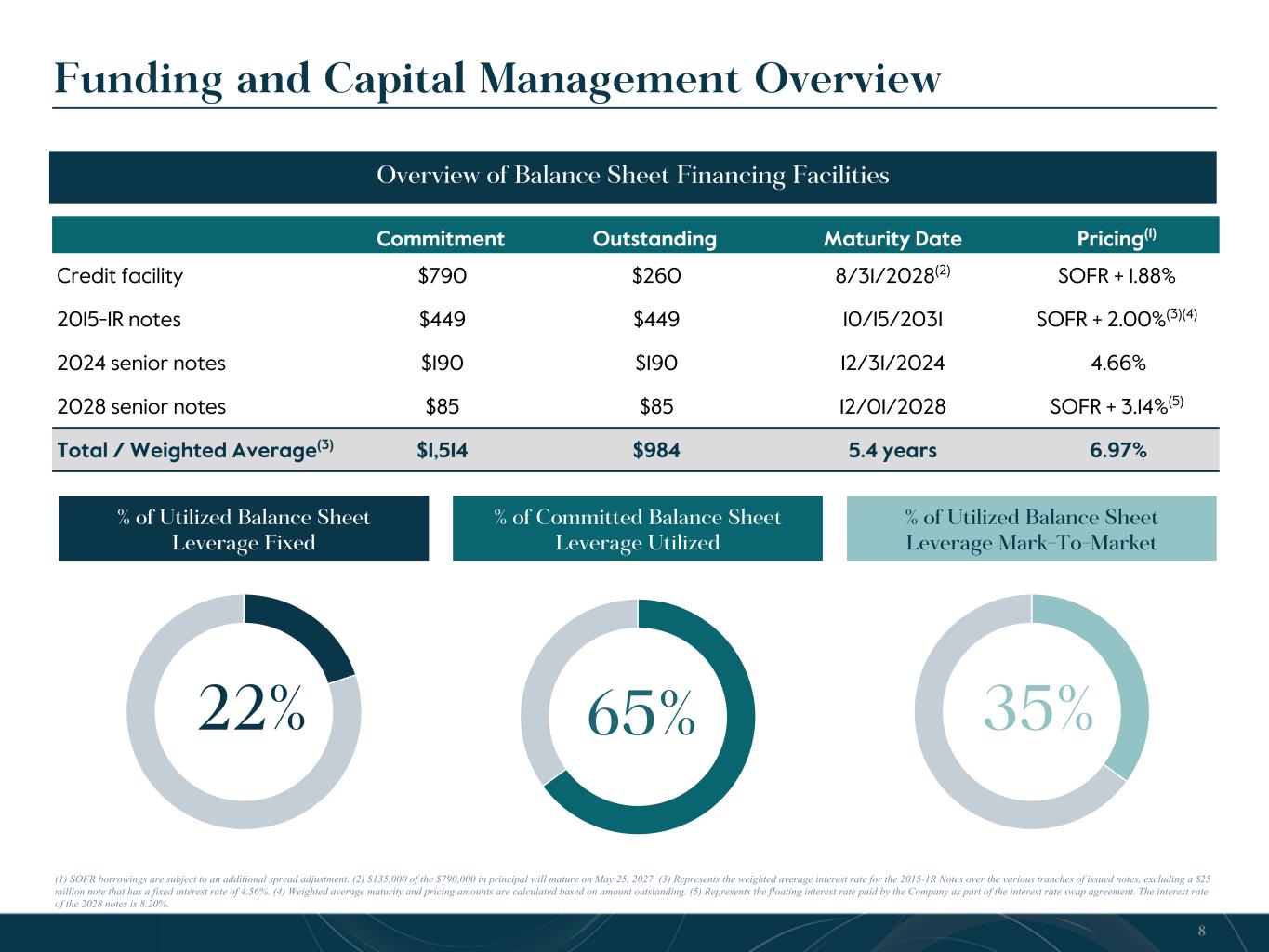The height and width of the screenshot is (952, 1269).
Task: Click the 6.97% weighted average pricing
Action: click(x=1117, y=451)
